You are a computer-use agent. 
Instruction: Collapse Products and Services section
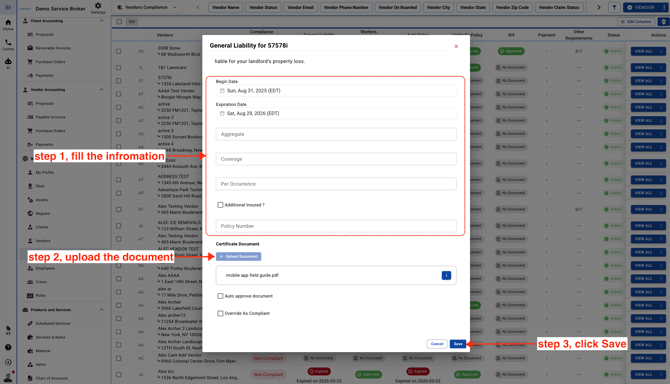(102, 309)
